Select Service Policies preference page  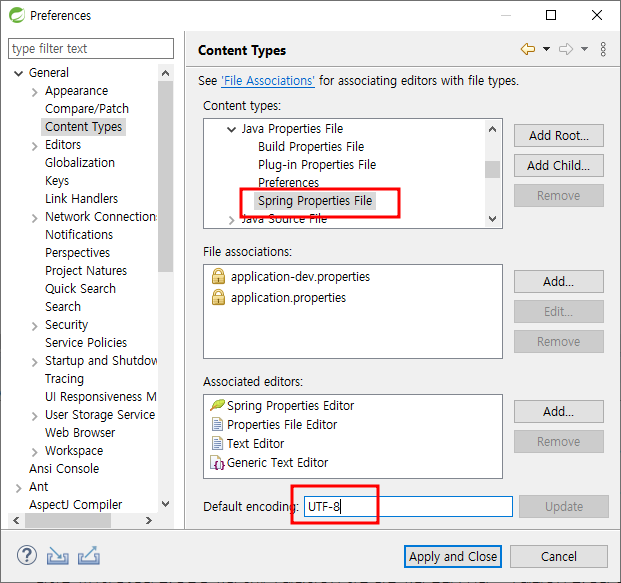tap(86, 343)
